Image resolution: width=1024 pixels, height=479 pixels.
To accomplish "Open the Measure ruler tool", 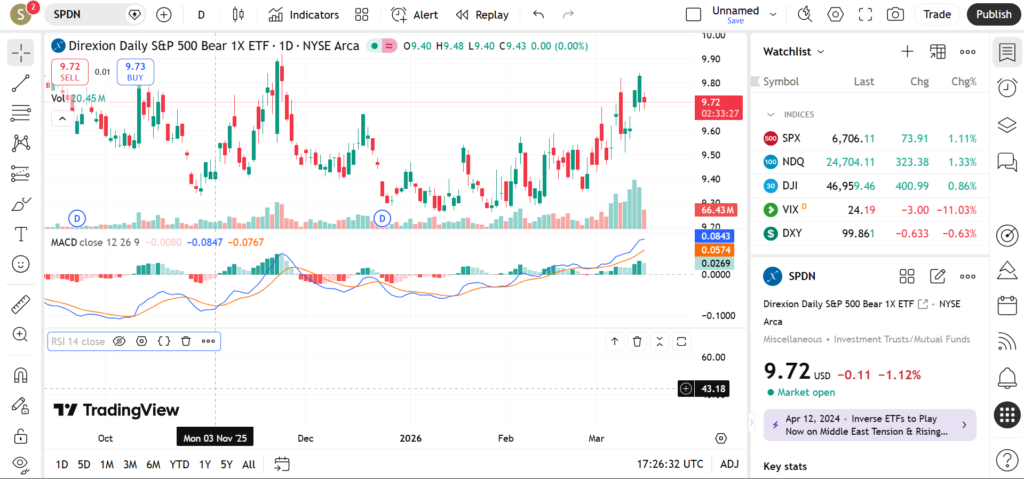I will [x=20, y=304].
